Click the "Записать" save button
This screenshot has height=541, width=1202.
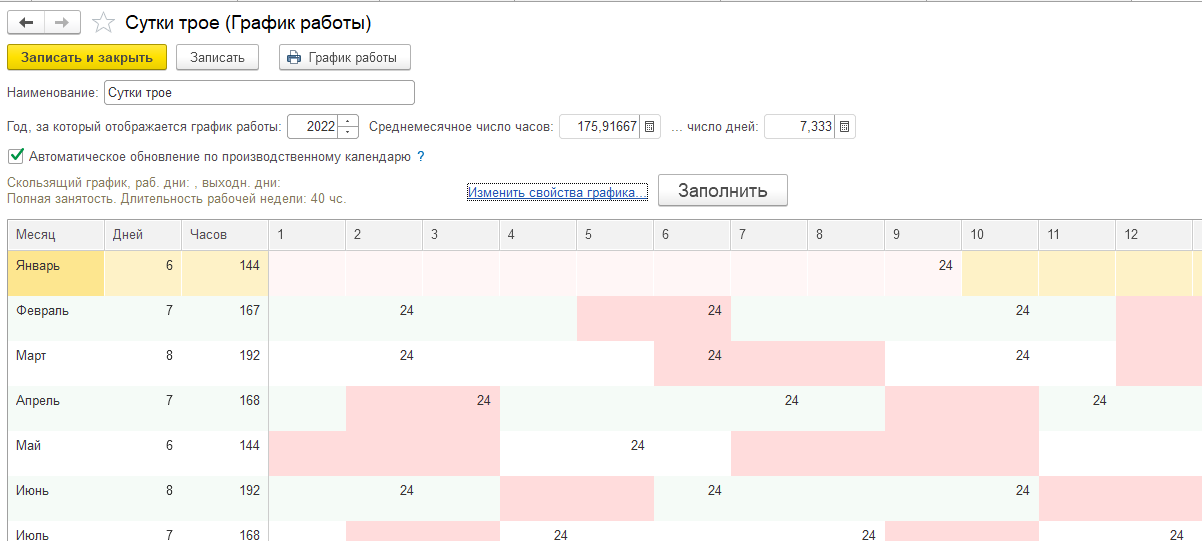(217, 57)
